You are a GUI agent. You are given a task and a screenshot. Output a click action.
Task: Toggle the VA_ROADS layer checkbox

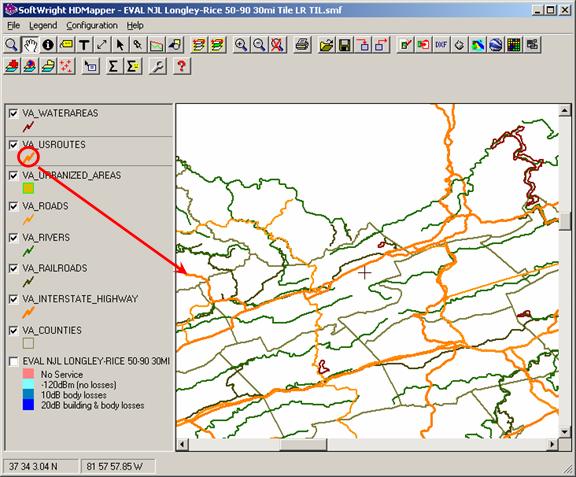pyautogui.click(x=14, y=207)
